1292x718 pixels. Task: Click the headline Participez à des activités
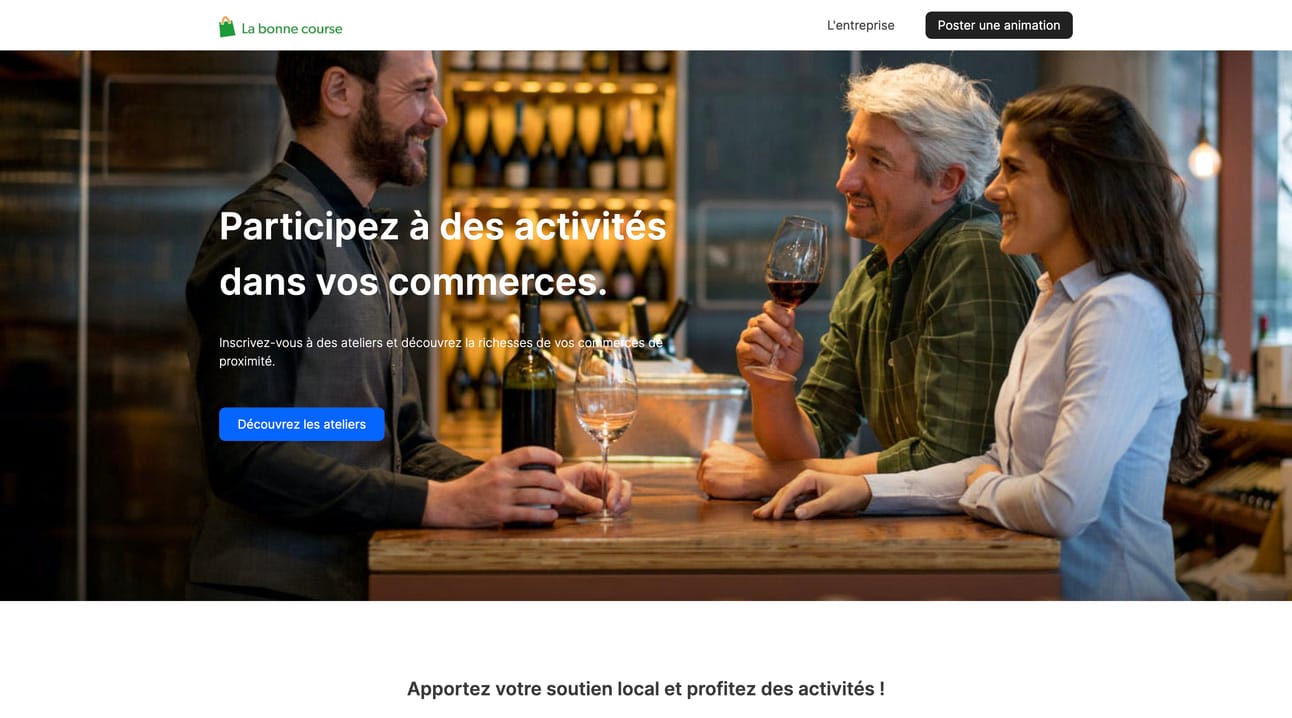[442, 226]
